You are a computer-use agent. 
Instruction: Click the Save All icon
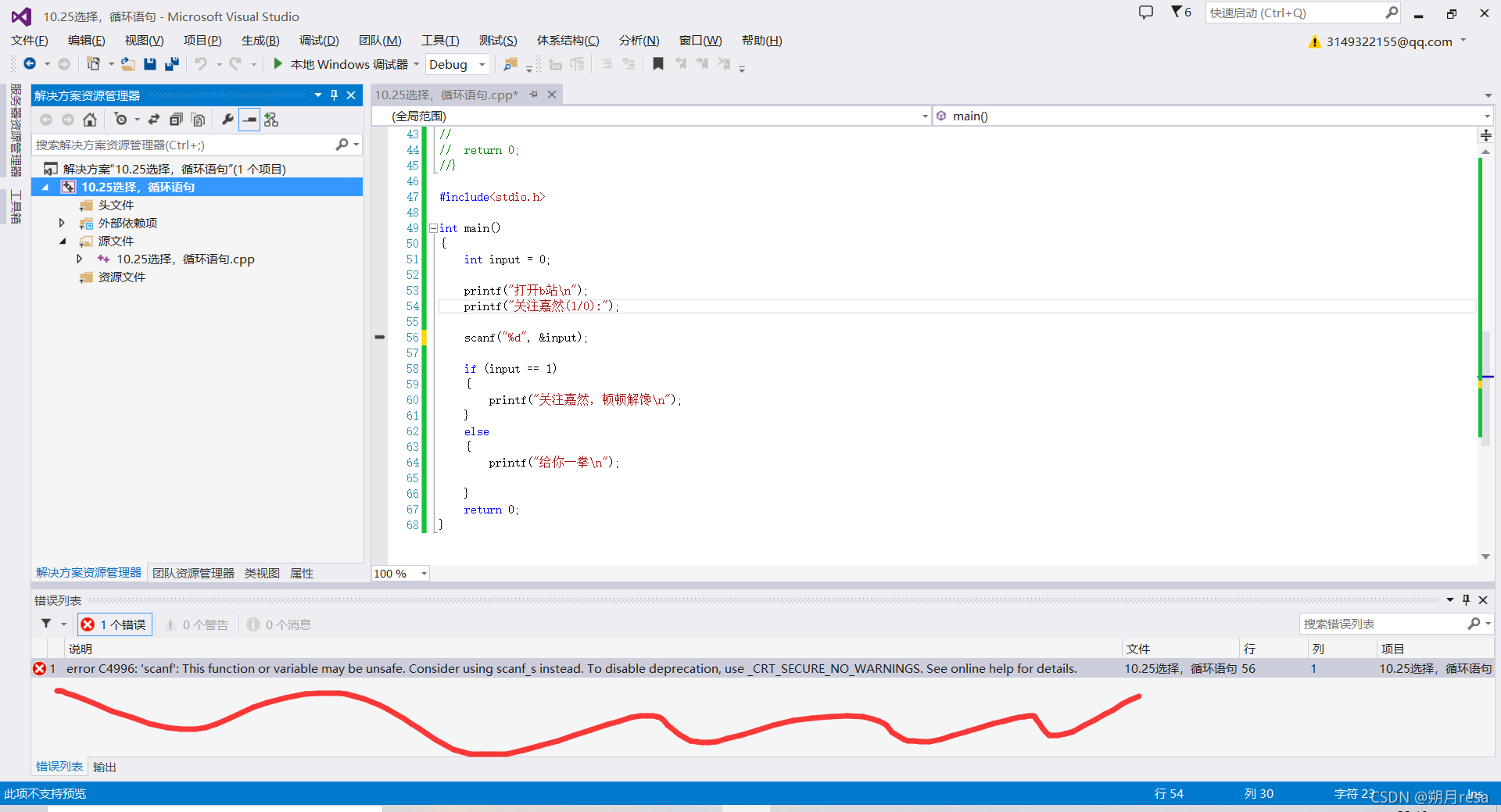point(172,64)
